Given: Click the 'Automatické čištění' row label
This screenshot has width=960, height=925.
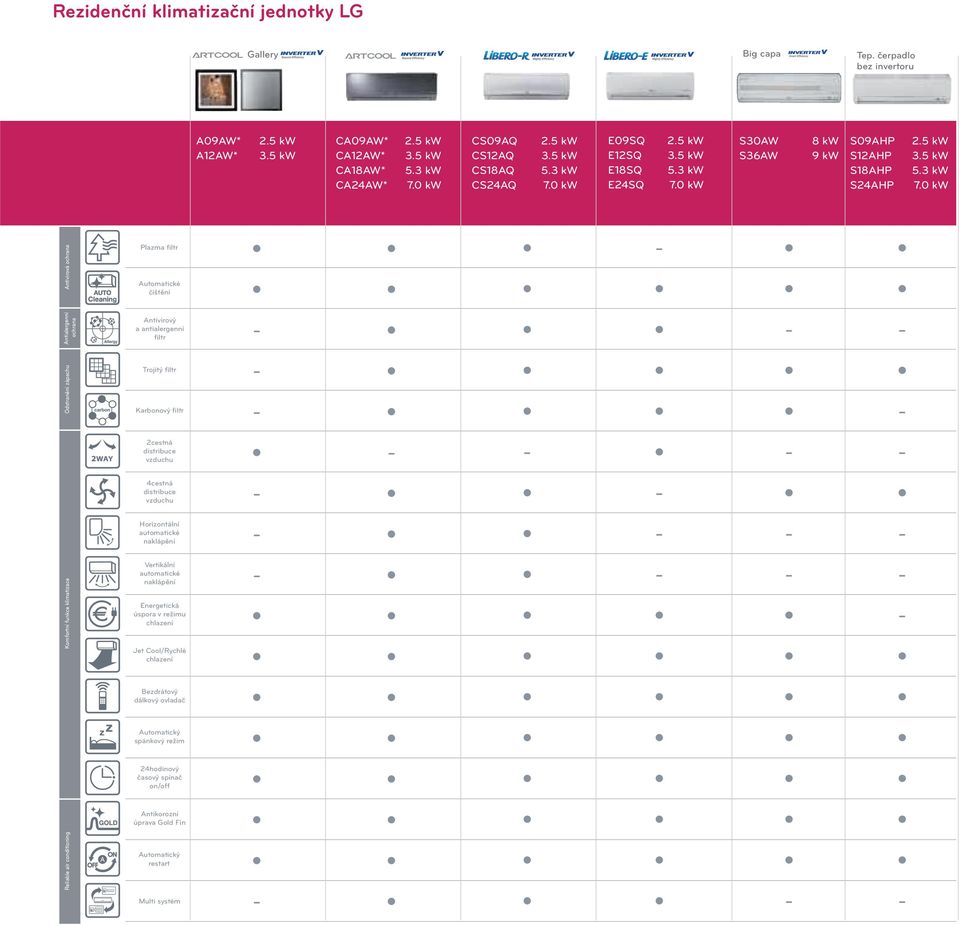Looking at the screenshot, I should point(159,288).
